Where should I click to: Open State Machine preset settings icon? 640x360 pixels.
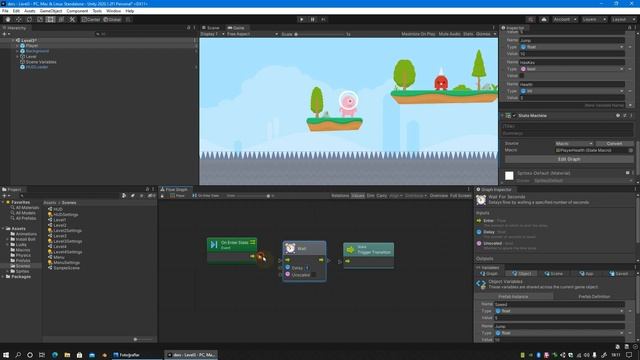(x=625, y=116)
